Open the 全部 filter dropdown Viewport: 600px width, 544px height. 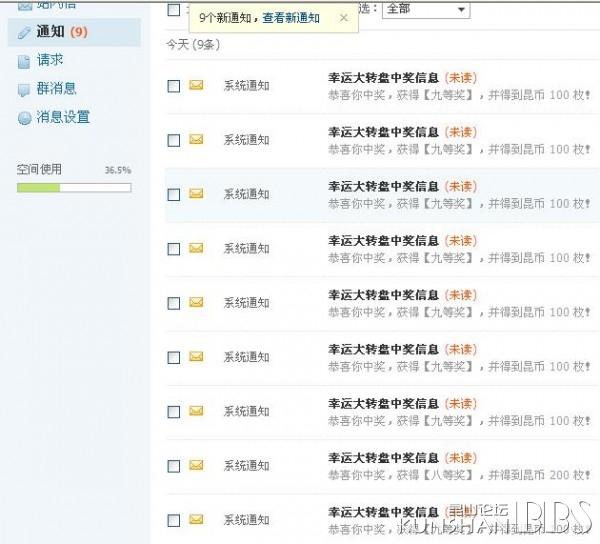click(x=426, y=9)
